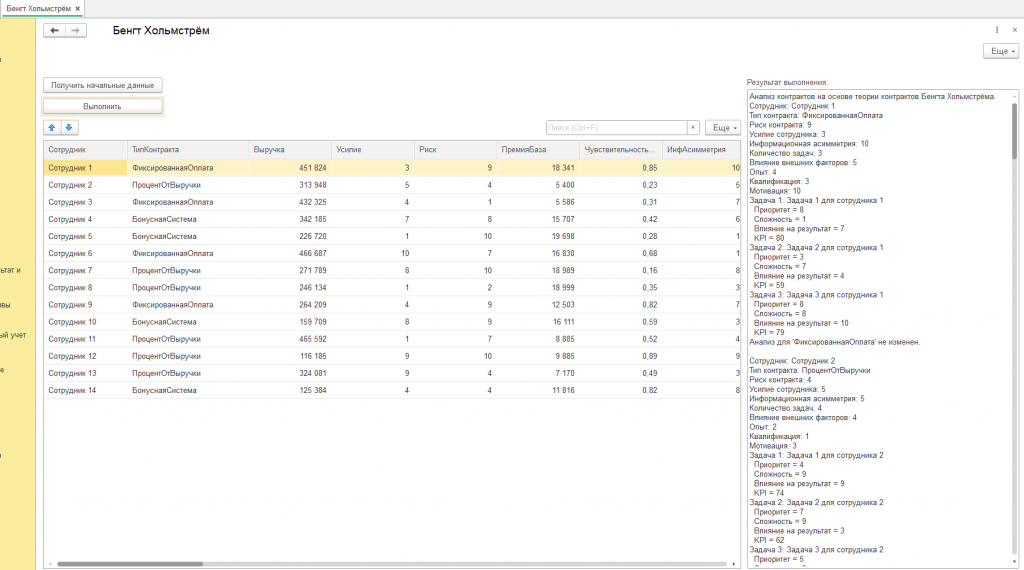Sort by the Выручка column header
The width and height of the screenshot is (1024, 570).
click(x=290, y=150)
